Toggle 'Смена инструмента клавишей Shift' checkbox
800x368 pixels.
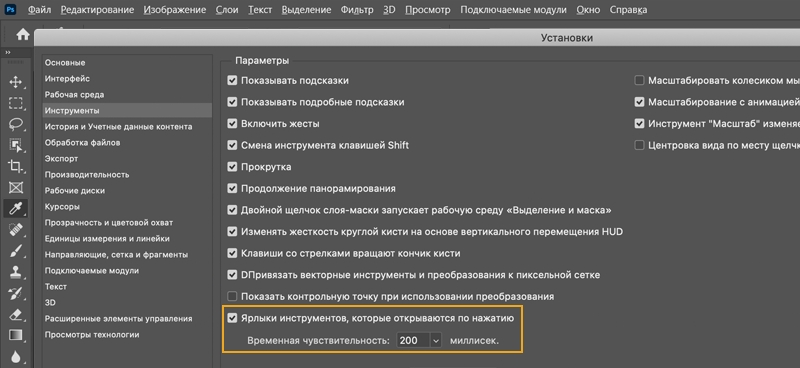click(233, 145)
